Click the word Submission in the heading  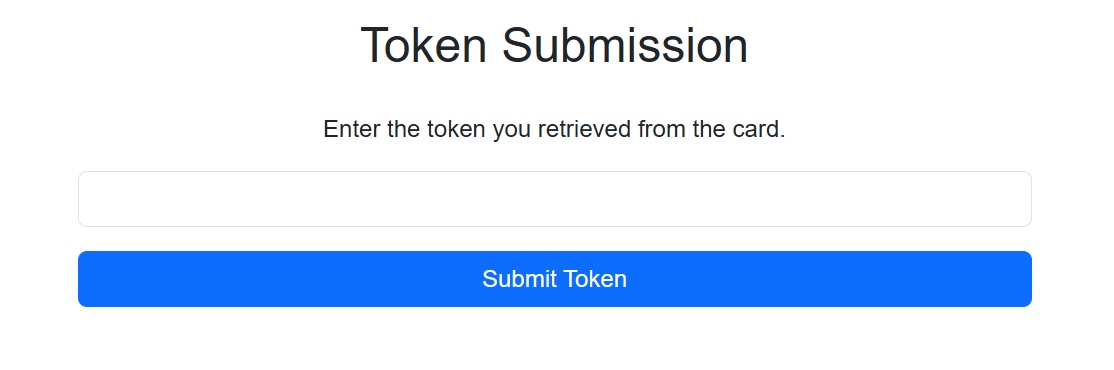point(625,45)
